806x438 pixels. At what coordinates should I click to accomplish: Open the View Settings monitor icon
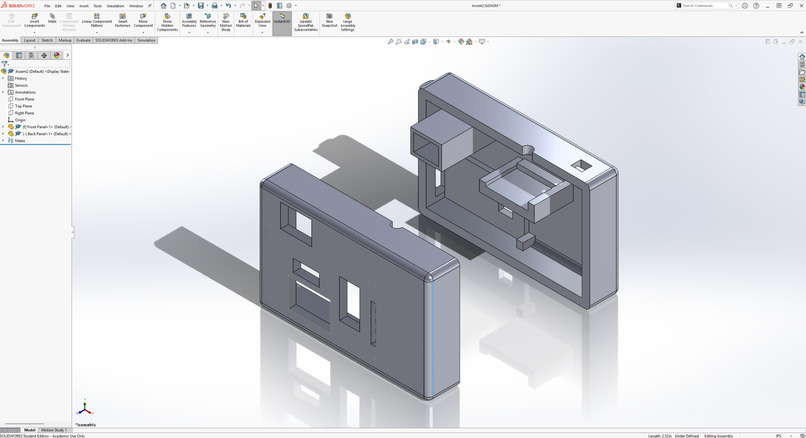point(482,42)
